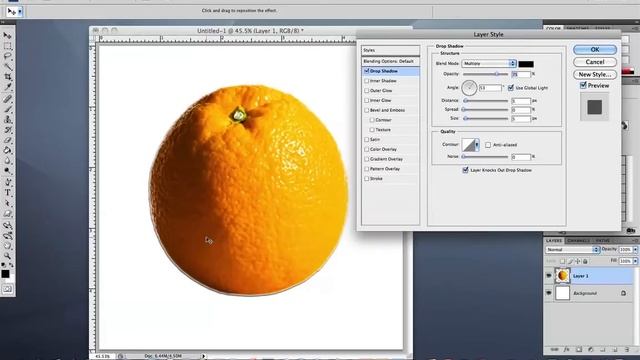Select the Pen tool
Viewport: 640px width, 360px height.
click(x=7, y=182)
